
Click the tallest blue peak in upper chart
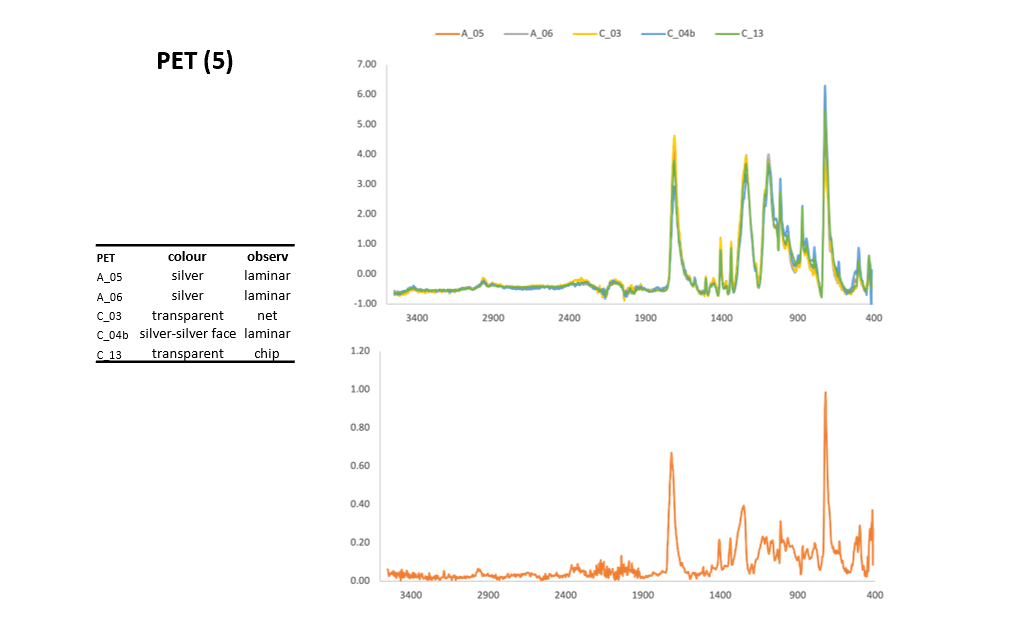pyautogui.click(x=825, y=87)
